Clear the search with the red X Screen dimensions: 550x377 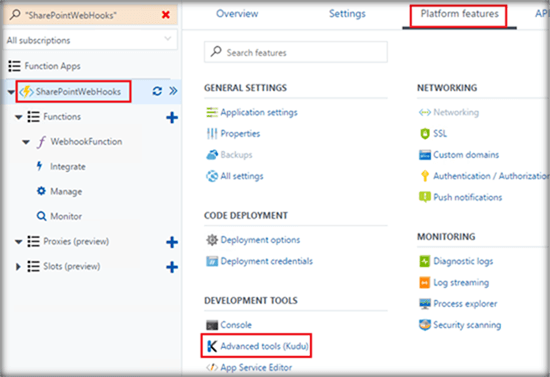(x=166, y=15)
